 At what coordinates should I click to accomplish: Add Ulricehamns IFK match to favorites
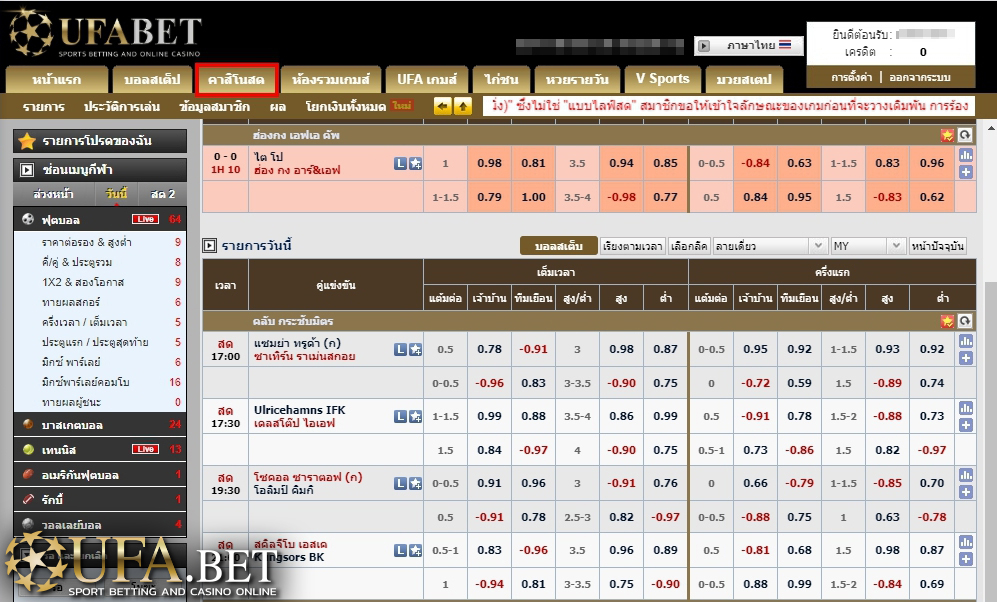[415, 416]
